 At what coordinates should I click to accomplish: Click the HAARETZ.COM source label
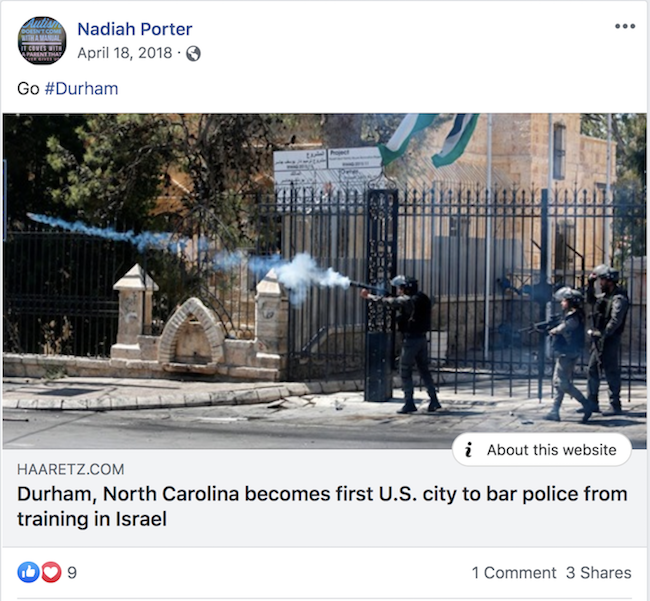point(70,469)
